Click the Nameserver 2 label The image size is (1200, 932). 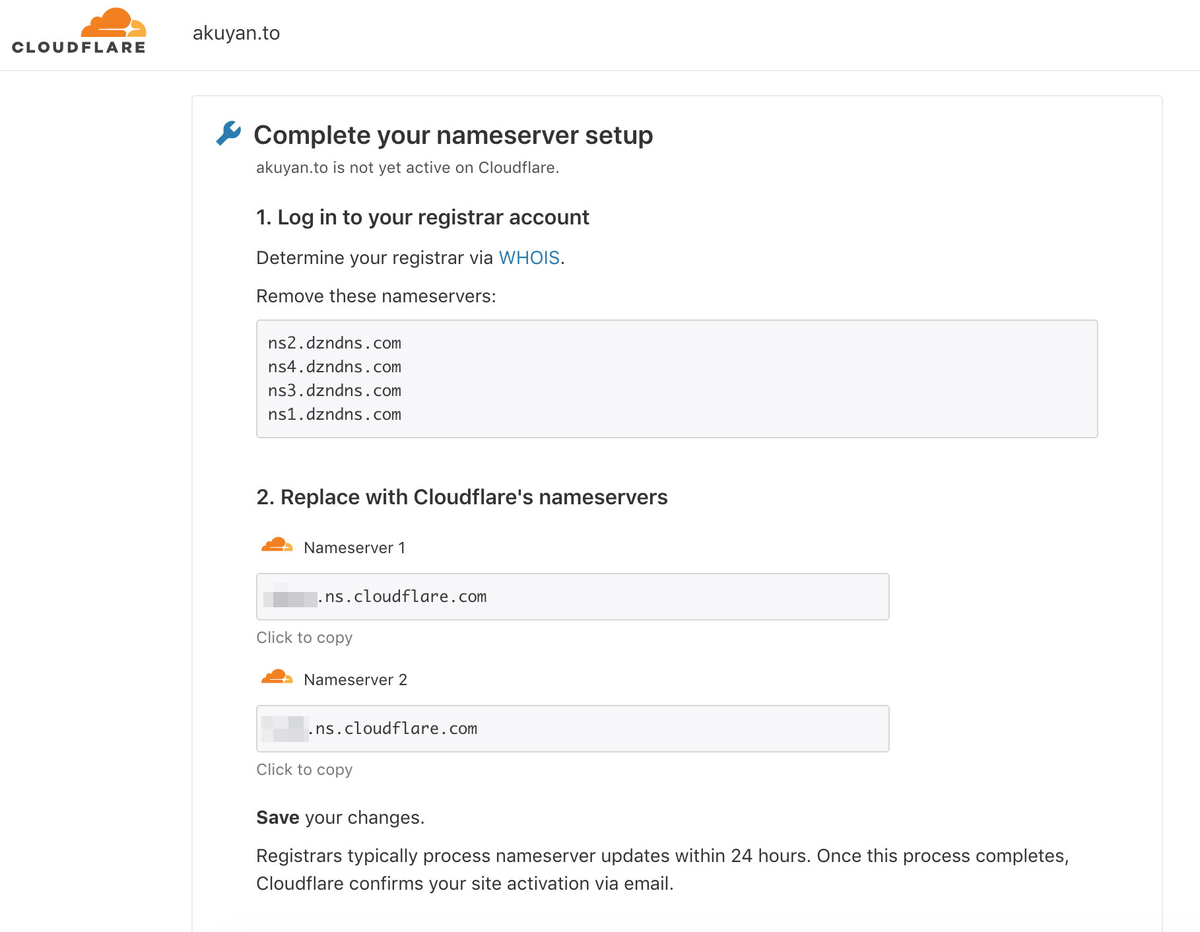(x=355, y=680)
